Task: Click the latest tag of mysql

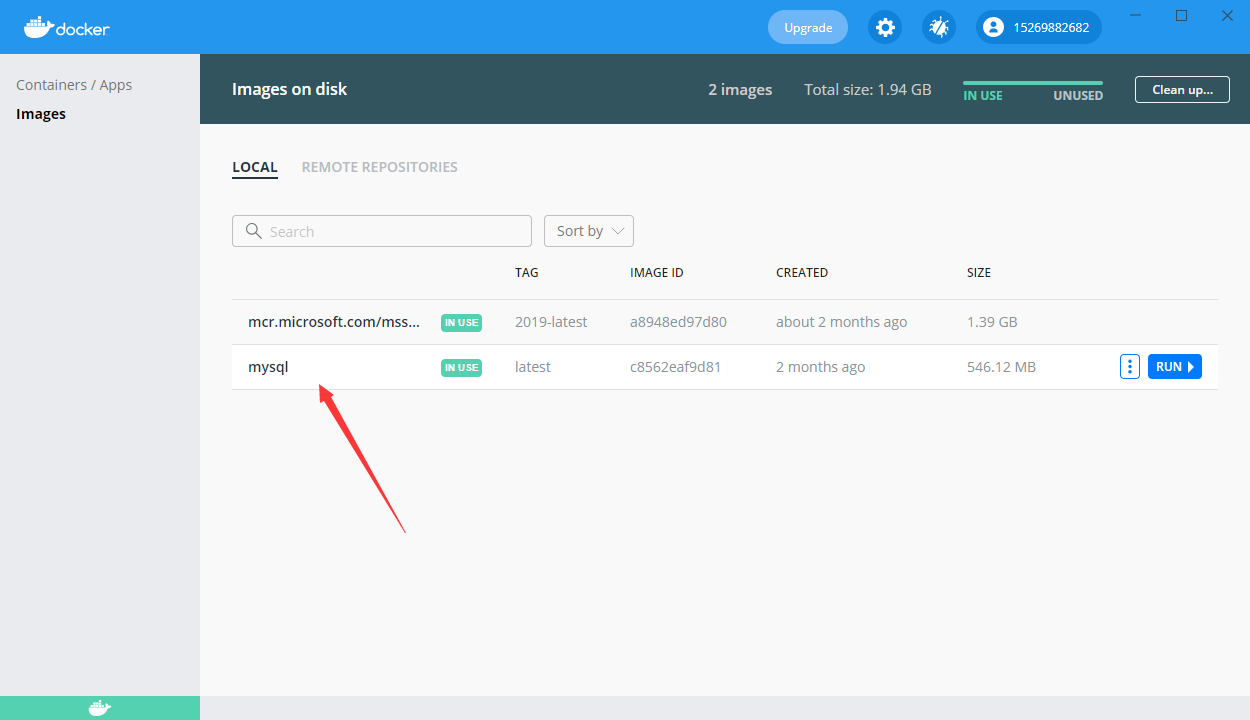Action: click(533, 367)
